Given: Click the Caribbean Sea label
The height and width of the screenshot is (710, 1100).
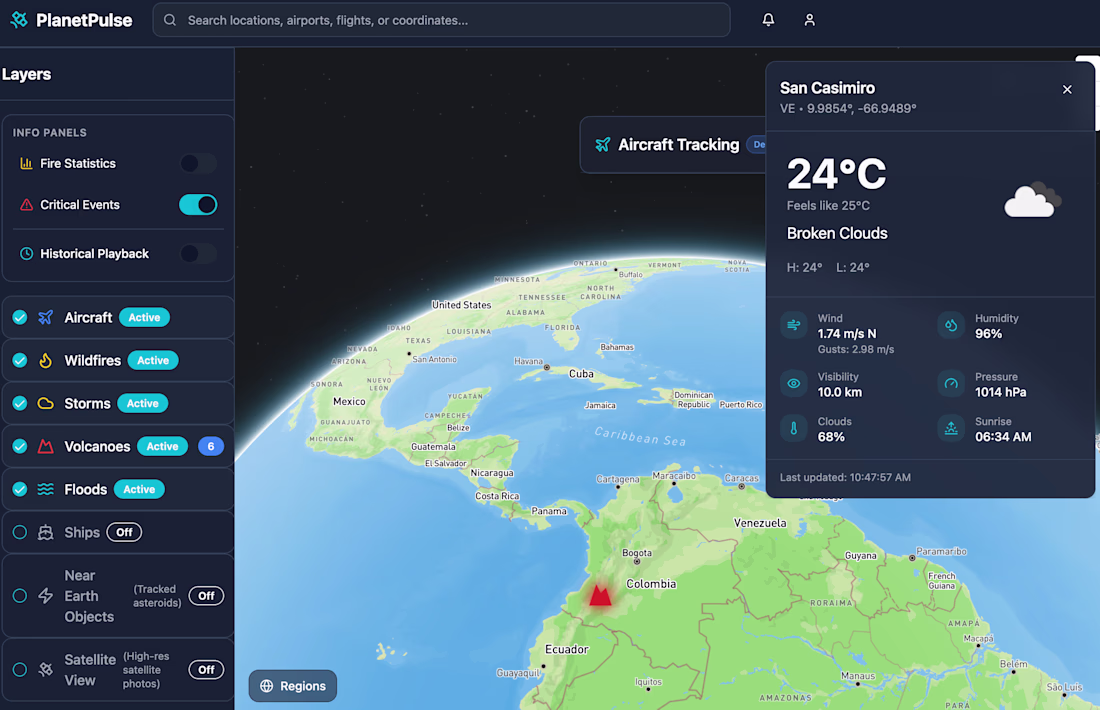Looking at the screenshot, I should pyautogui.click(x=640, y=436).
